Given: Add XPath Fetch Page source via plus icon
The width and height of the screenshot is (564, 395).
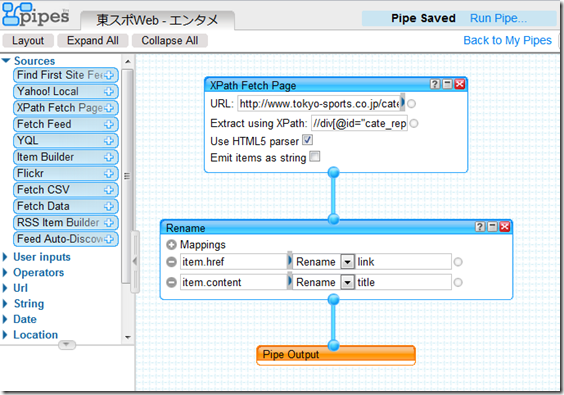Looking at the screenshot, I should click(x=109, y=108).
